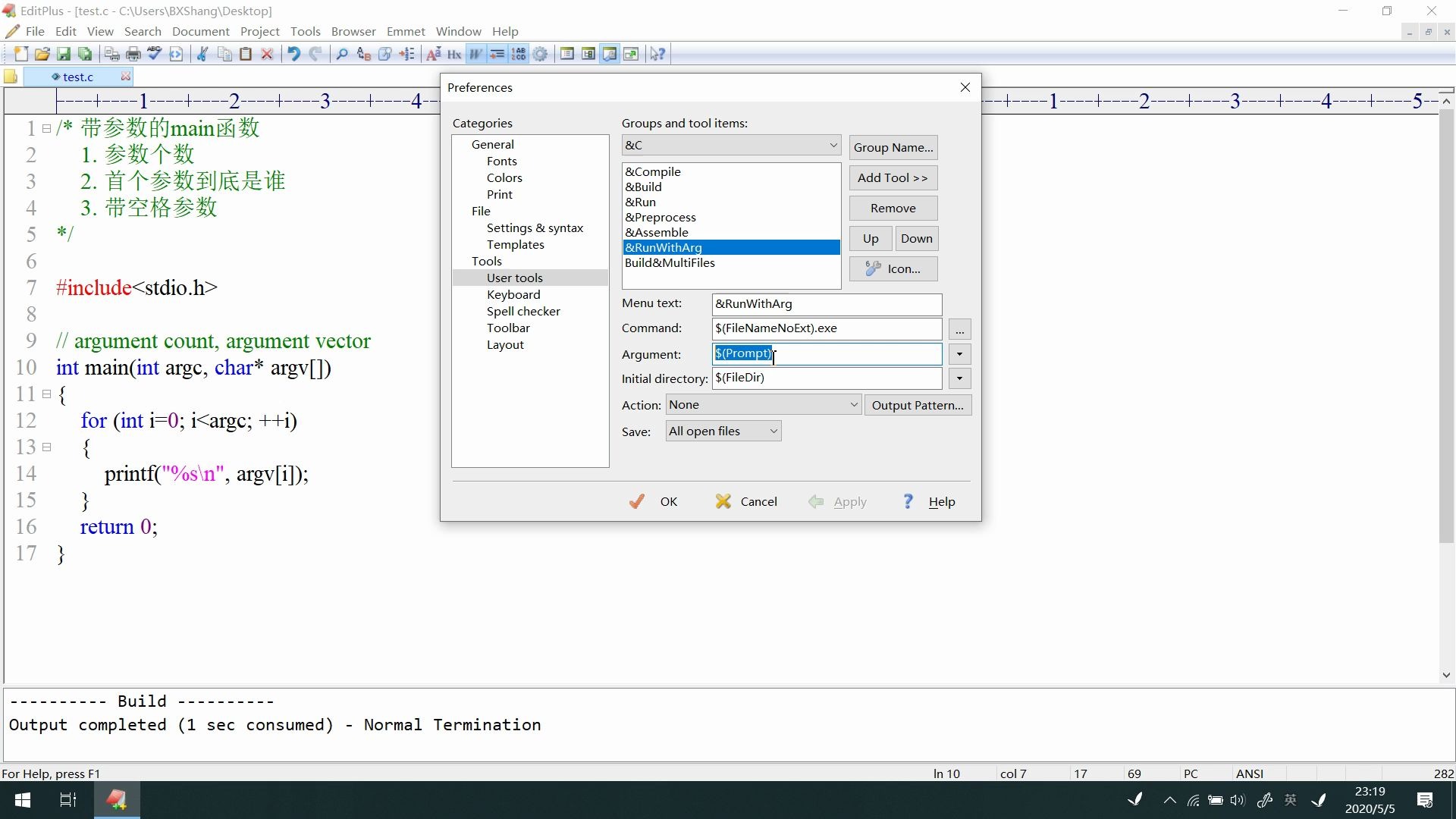Click the Command input field
The image size is (1456, 819).
[x=827, y=328]
